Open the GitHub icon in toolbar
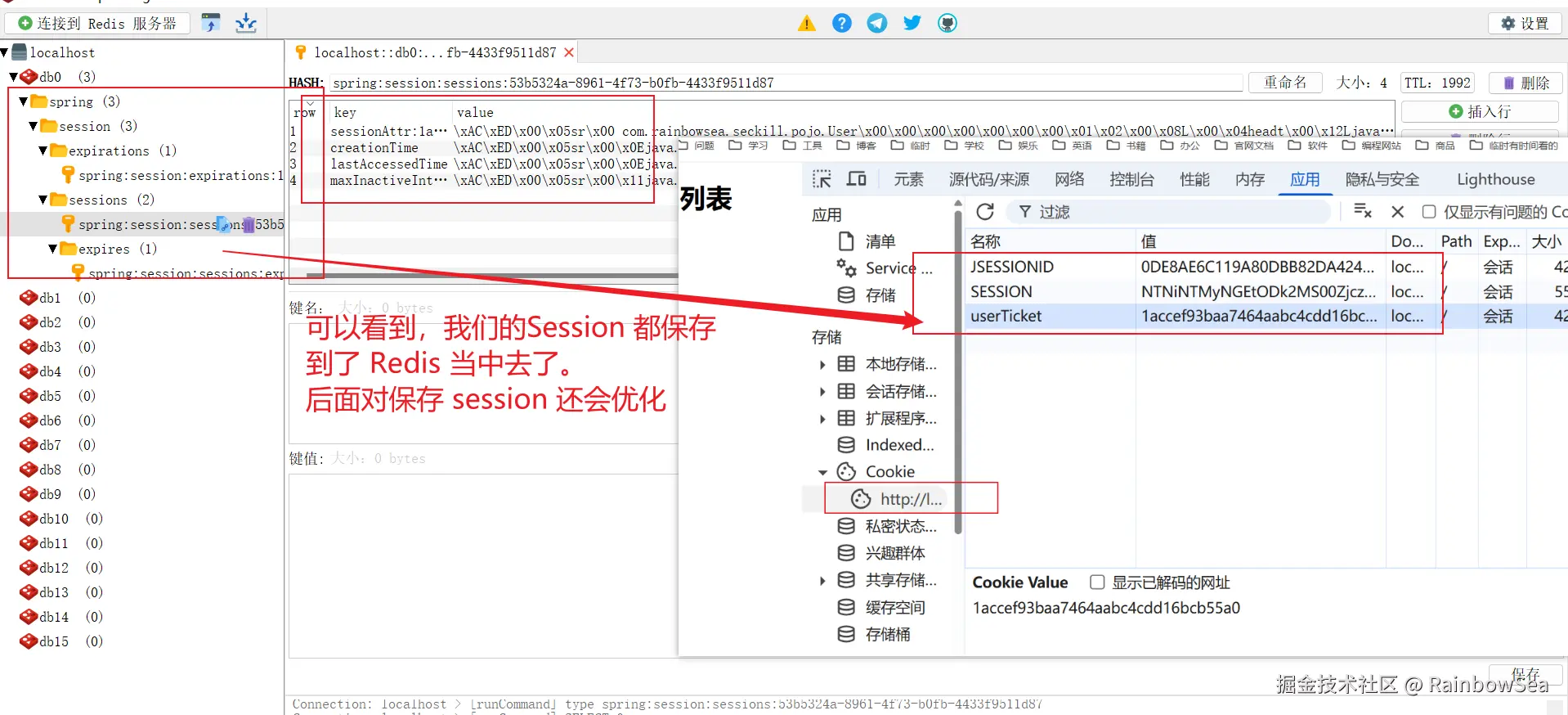The image size is (1568, 715). pos(947,24)
